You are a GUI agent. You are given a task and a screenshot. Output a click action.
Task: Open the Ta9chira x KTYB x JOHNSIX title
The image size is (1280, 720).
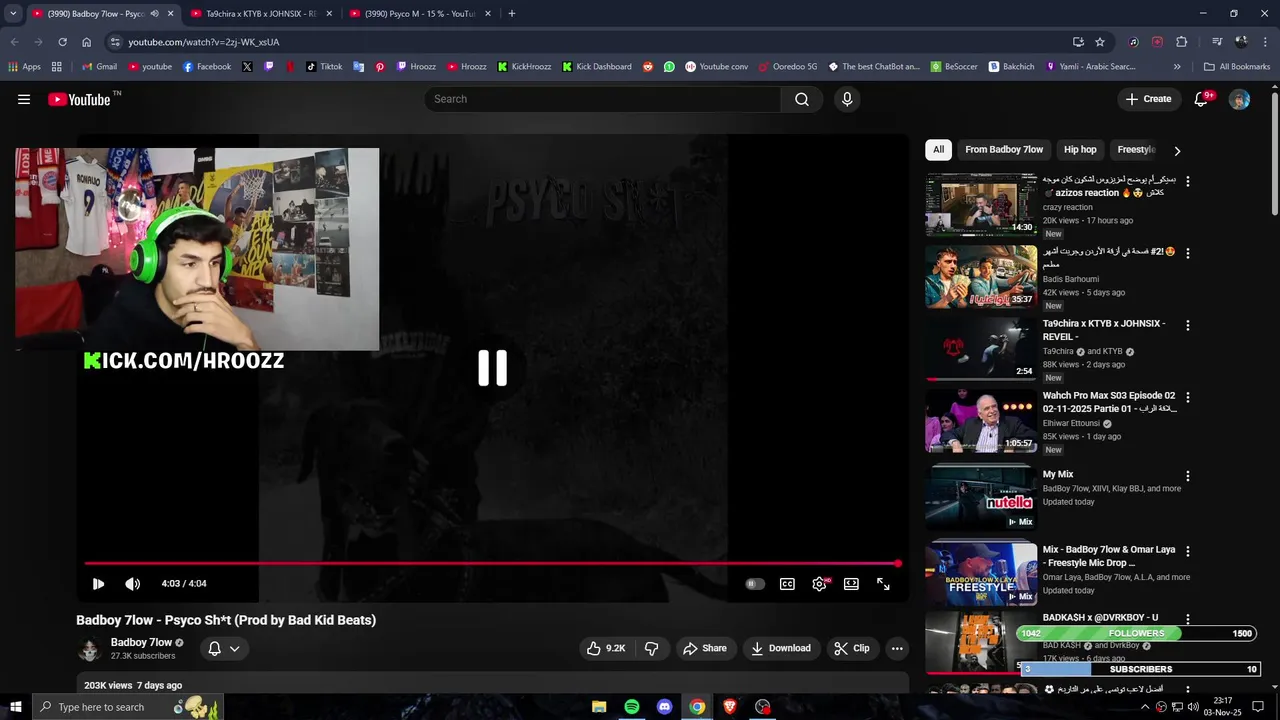(1104, 330)
